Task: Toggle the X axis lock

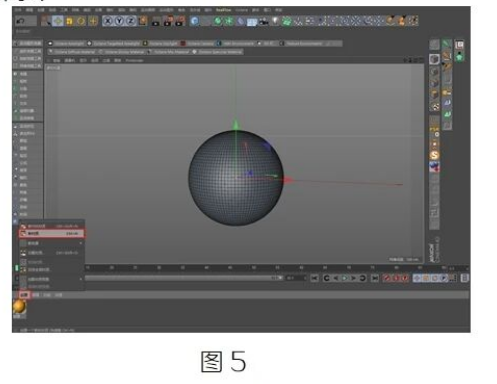Action: [108, 21]
